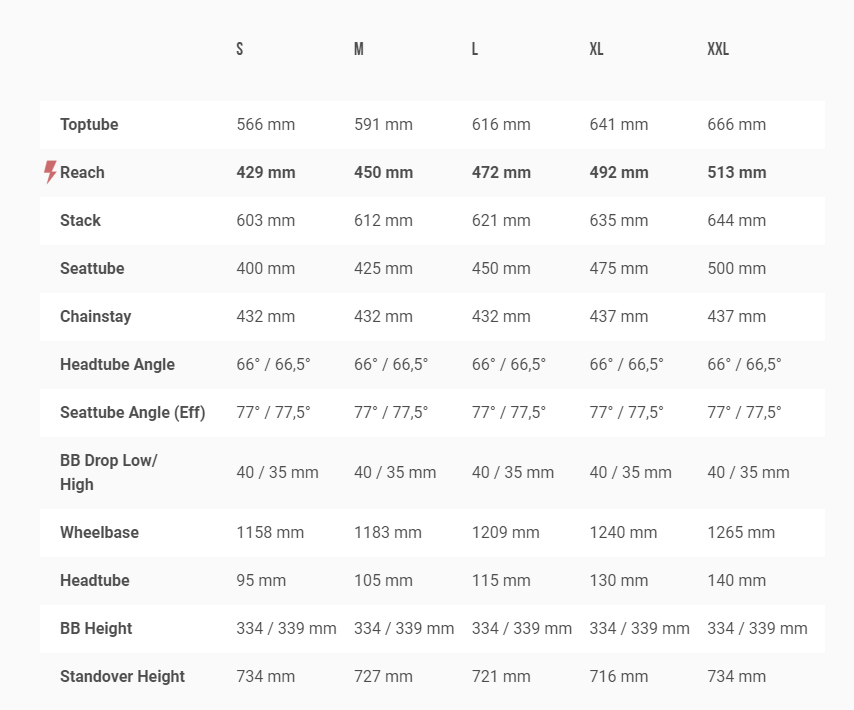Click the BB Height row label

96,629
